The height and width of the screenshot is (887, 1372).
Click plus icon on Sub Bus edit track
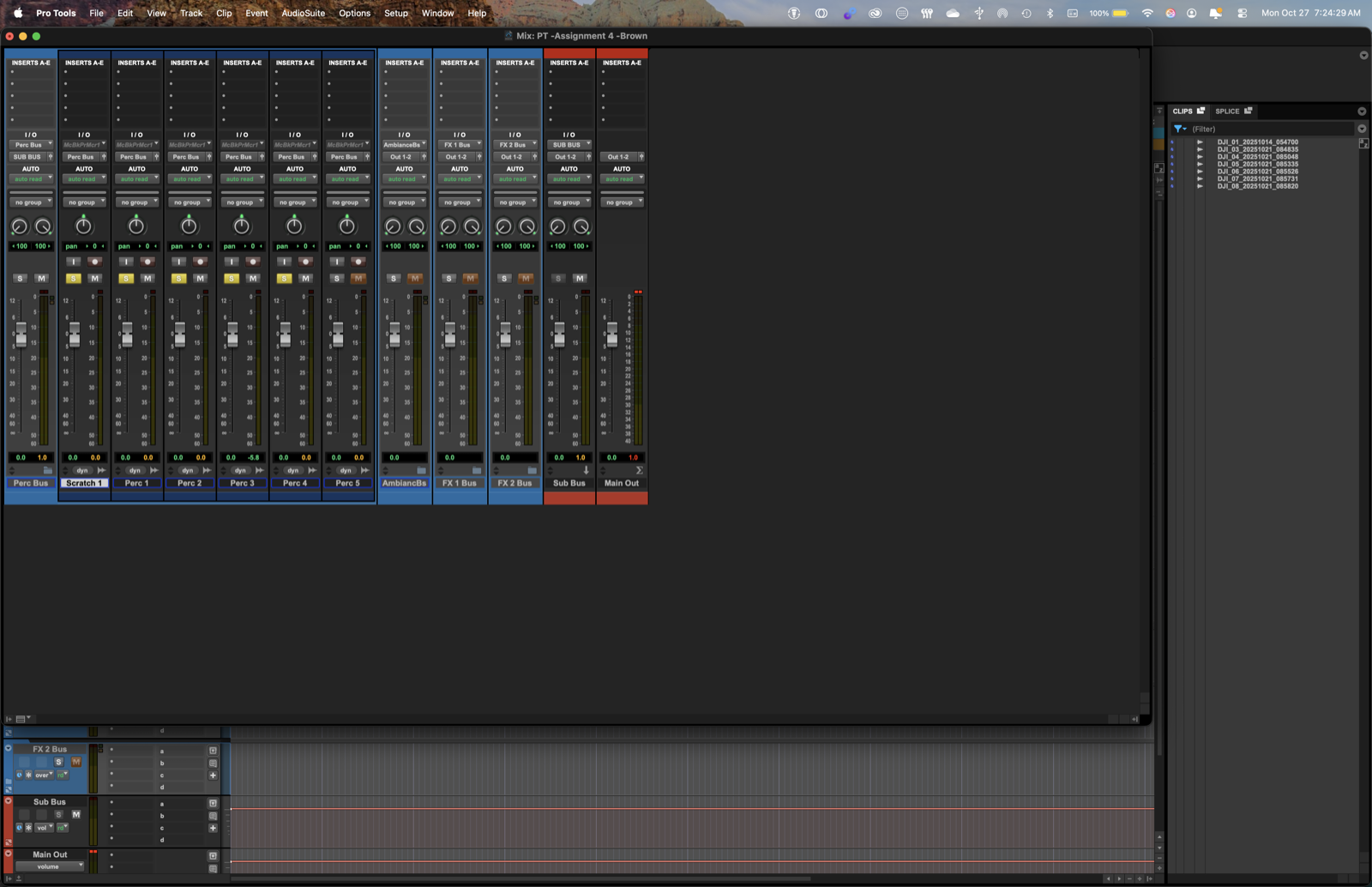click(x=213, y=828)
